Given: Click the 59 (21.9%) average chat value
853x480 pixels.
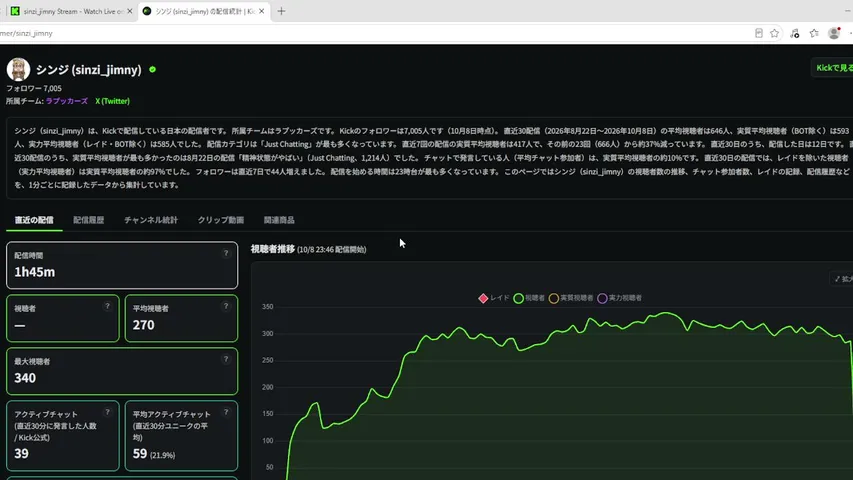Looking at the screenshot, I should point(154,454).
